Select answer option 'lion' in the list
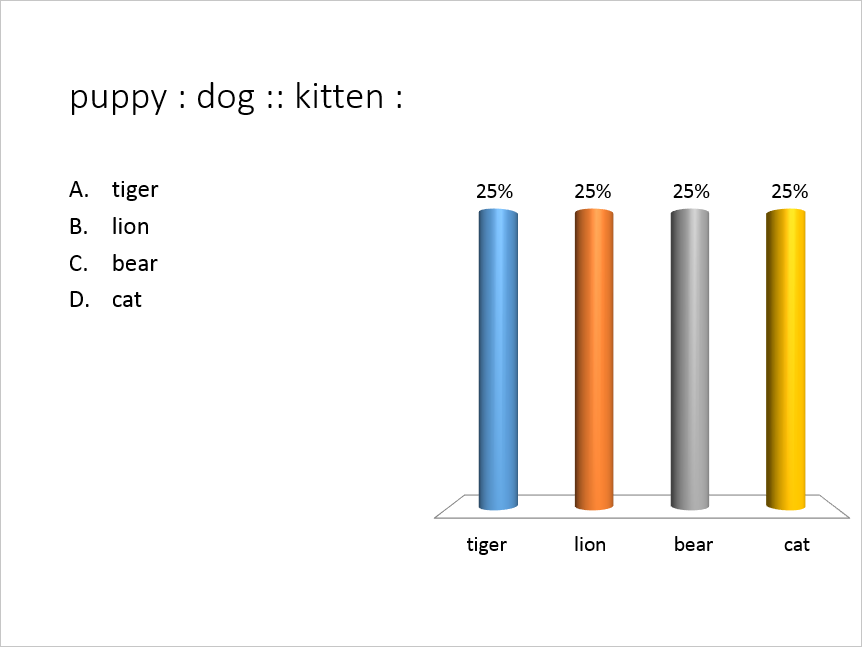The image size is (862, 647). [x=131, y=226]
